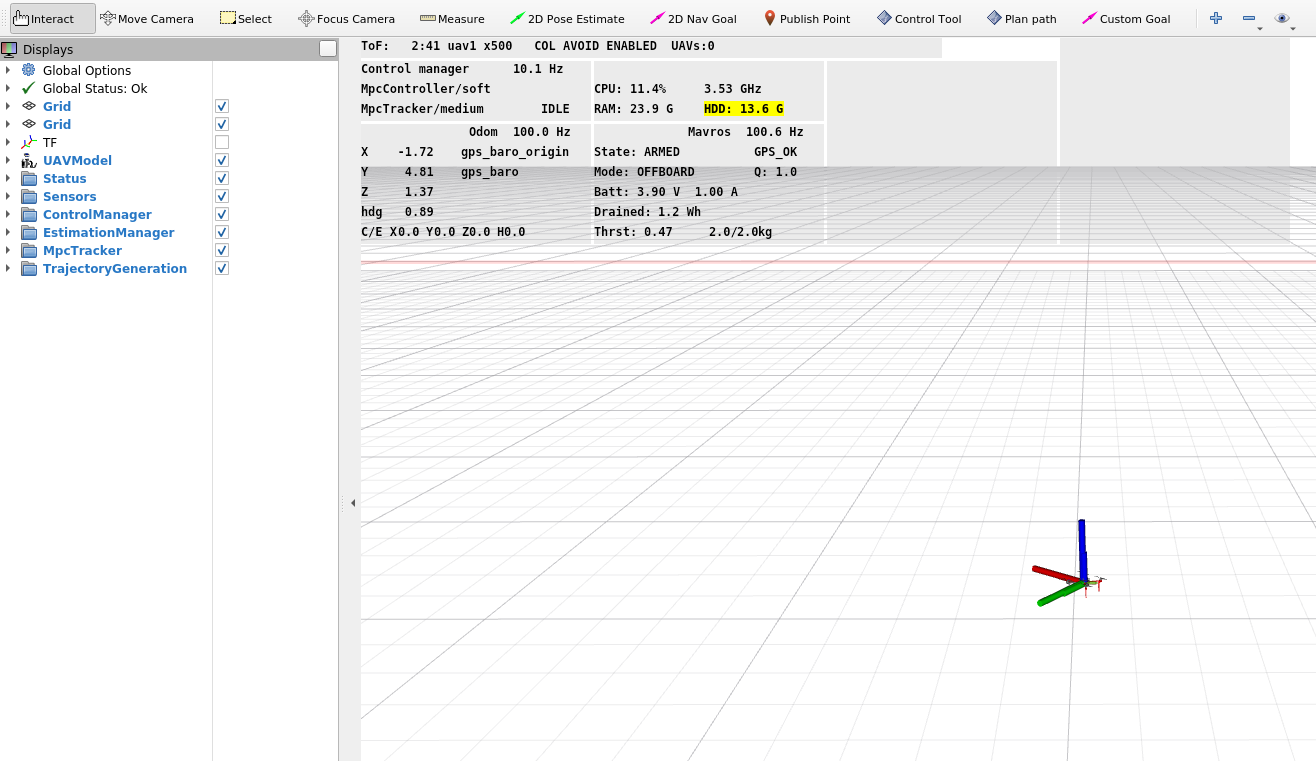1316x761 pixels.
Task: Uncheck the second Grid display checkbox
Action: (222, 124)
